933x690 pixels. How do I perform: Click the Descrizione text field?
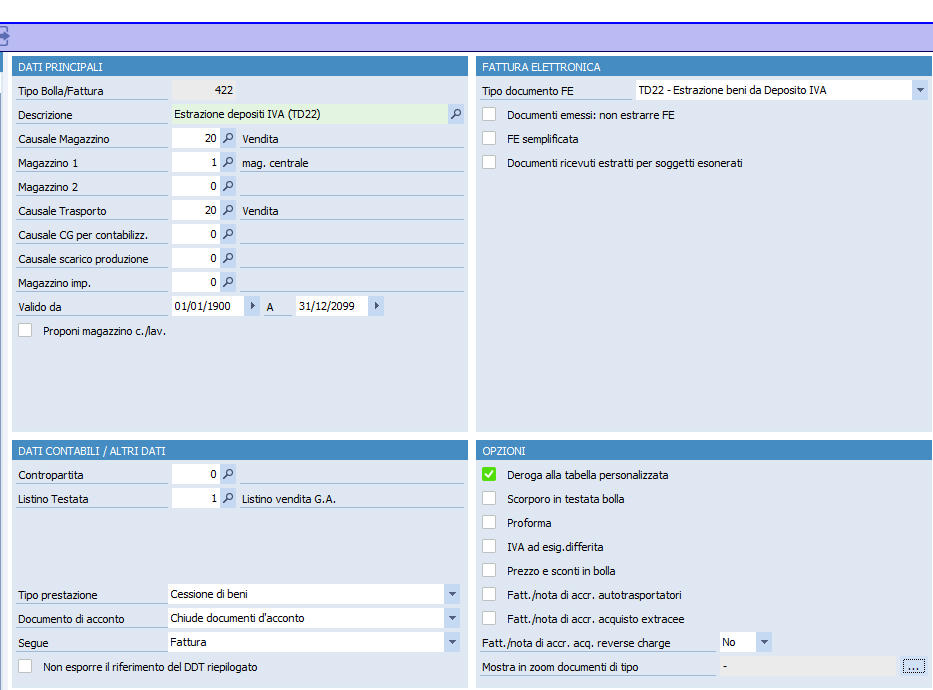[309, 114]
